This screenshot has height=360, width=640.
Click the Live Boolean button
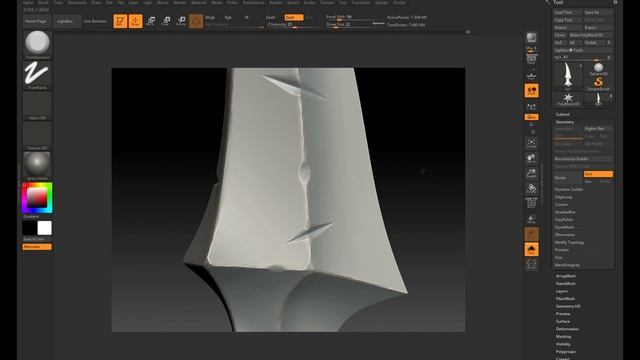click(95, 21)
